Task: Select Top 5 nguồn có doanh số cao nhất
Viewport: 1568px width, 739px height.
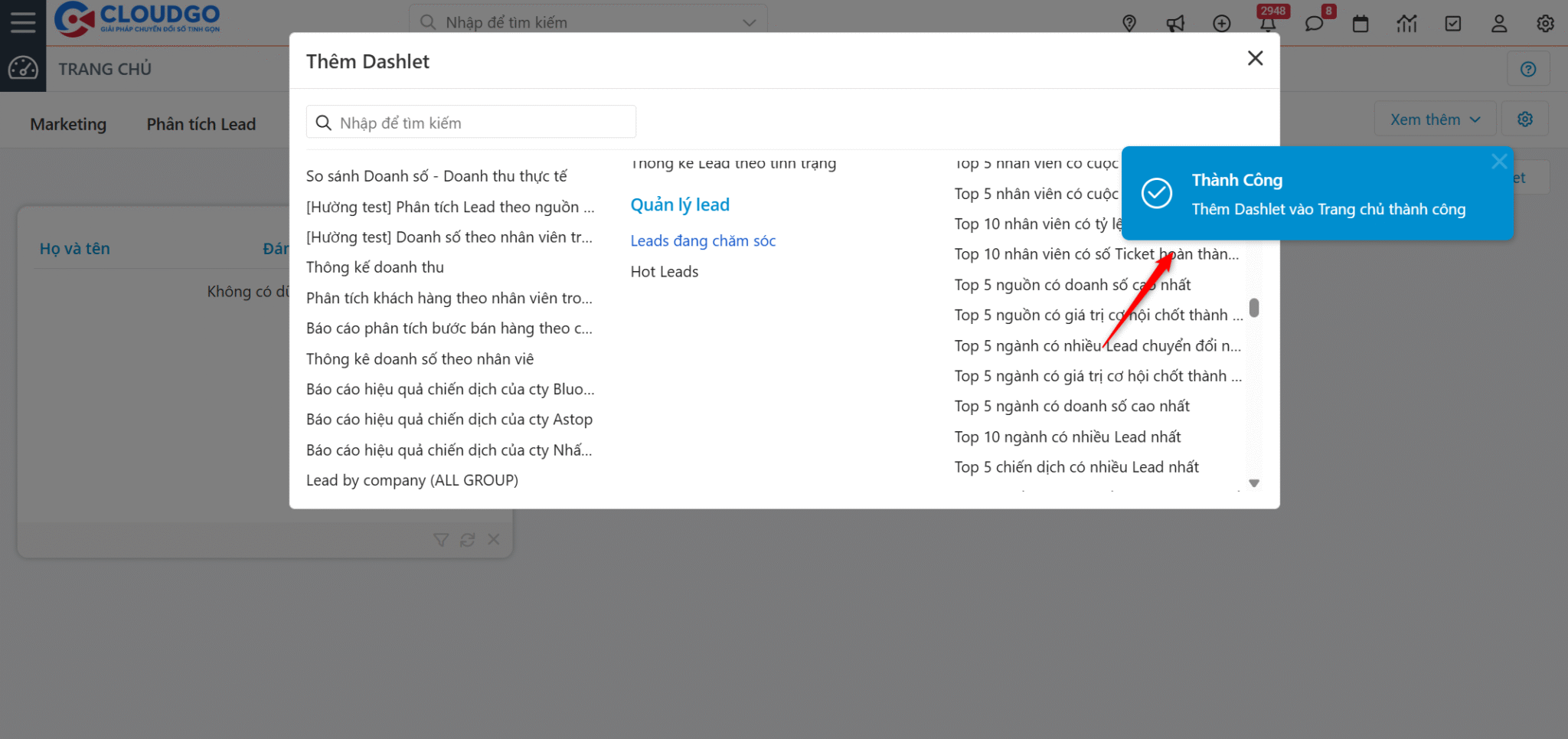Action: (x=1073, y=285)
